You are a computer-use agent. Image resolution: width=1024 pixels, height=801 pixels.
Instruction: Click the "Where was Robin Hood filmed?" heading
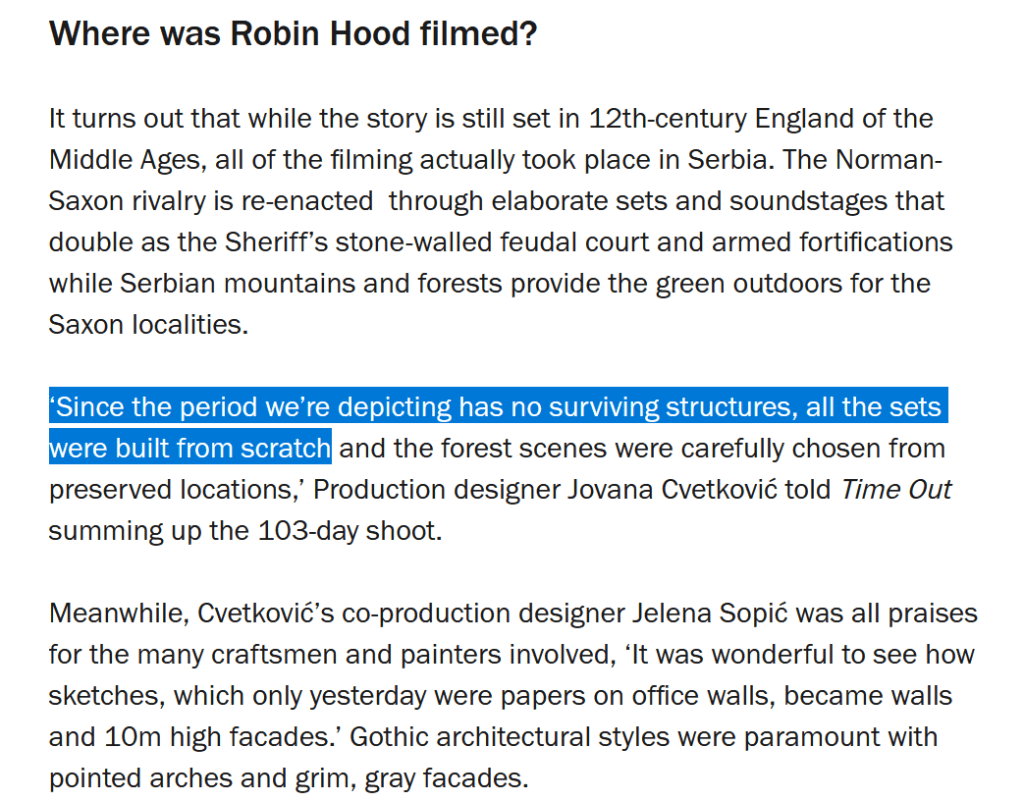pyautogui.click(x=293, y=35)
